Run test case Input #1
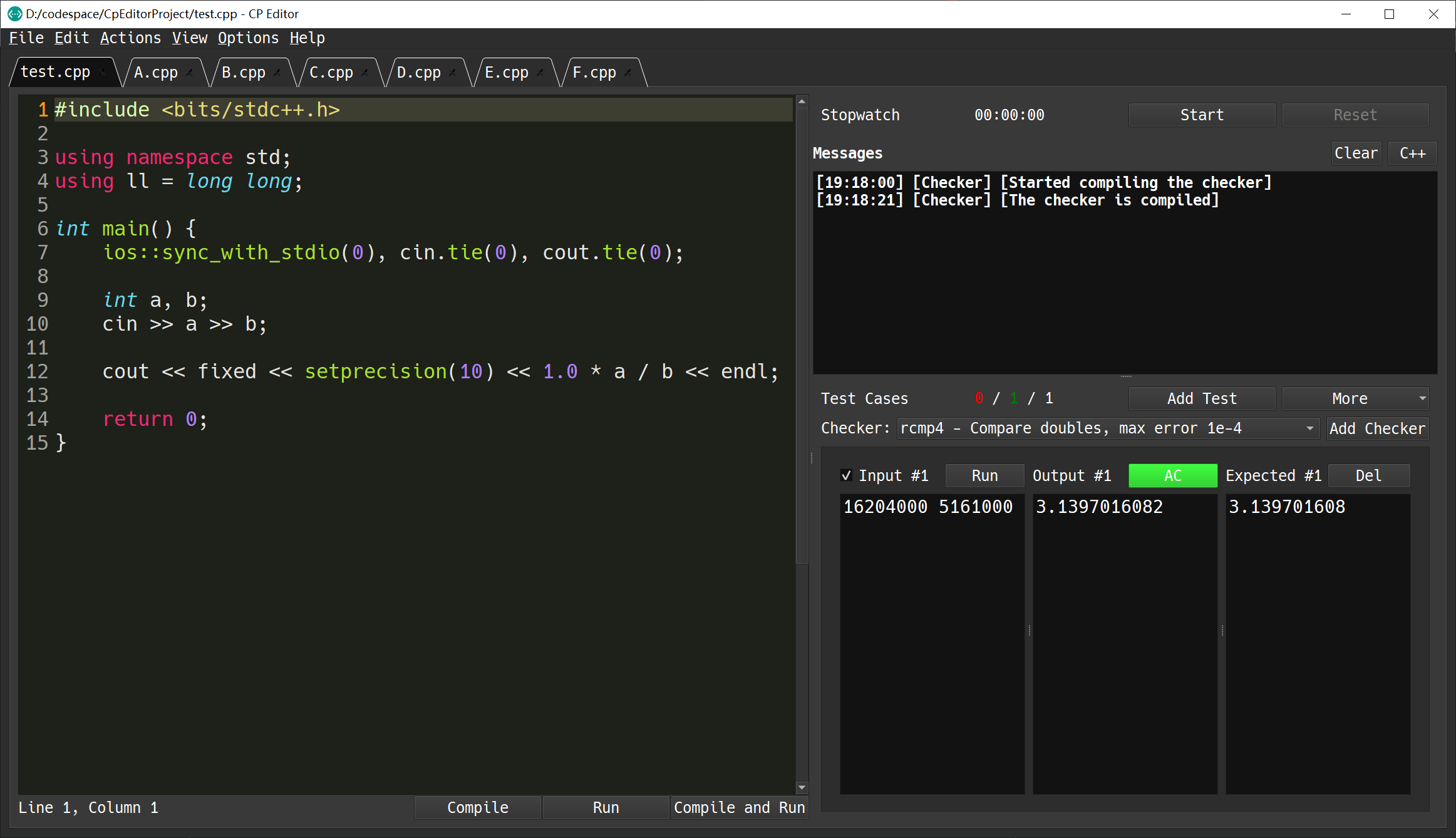Image resolution: width=1456 pixels, height=838 pixels. (984, 475)
